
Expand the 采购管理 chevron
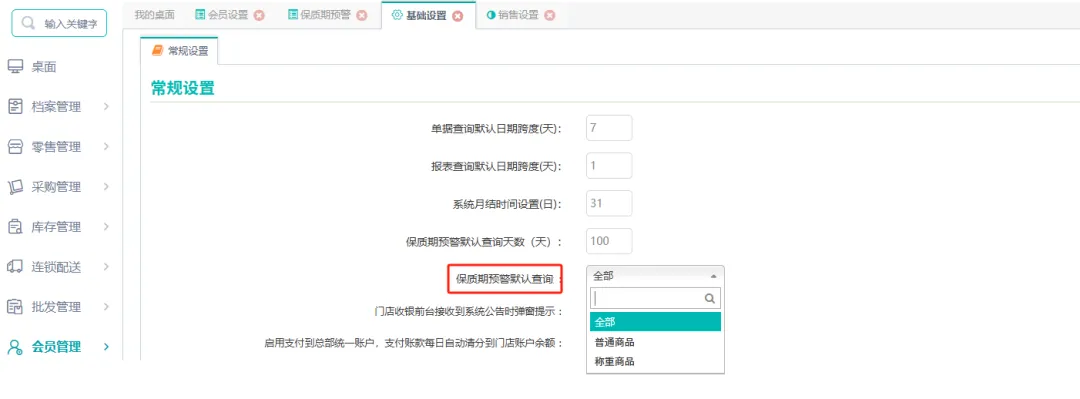click(x=107, y=187)
